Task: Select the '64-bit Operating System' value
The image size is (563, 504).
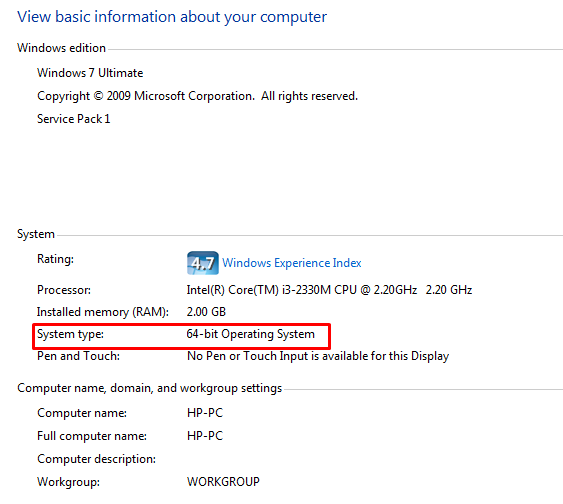Action: click(x=251, y=334)
